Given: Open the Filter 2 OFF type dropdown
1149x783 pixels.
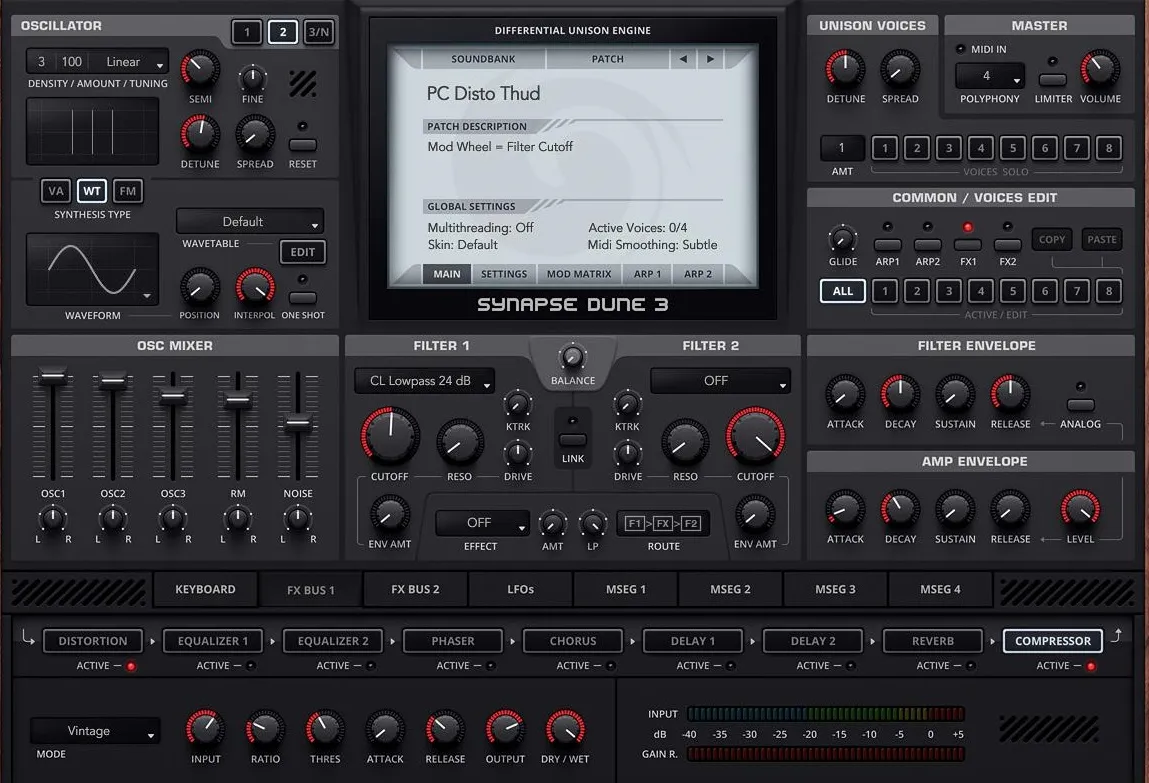Looking at the screenshot, I should click(x=720, y=381).
